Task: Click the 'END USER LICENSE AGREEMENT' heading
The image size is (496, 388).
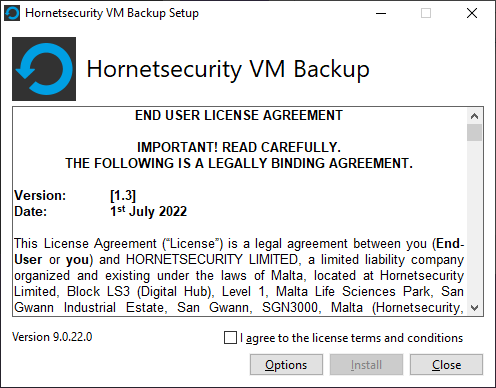Action: 239,115
